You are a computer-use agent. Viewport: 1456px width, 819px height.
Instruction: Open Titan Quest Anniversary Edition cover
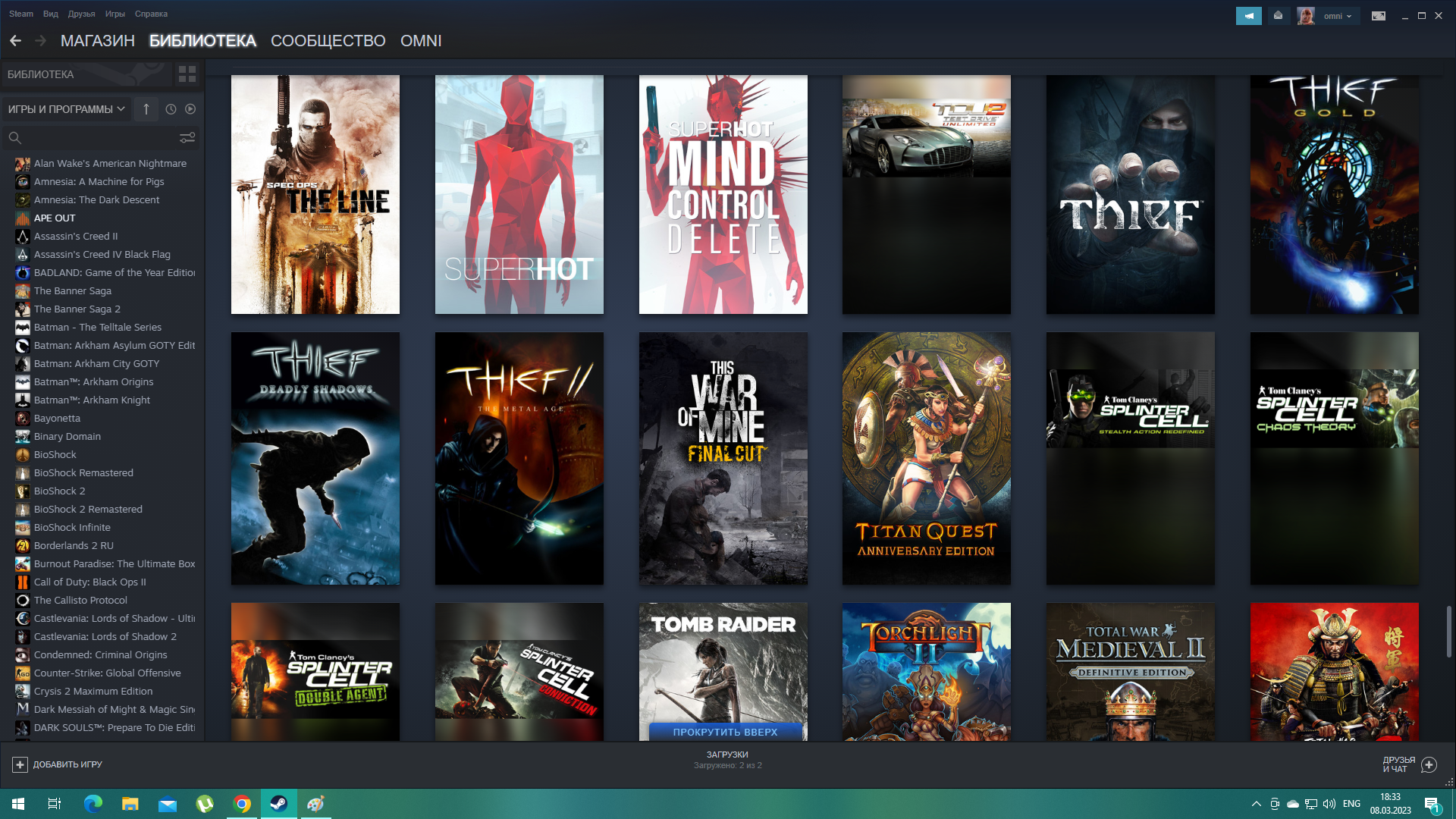tap(926, 458)
